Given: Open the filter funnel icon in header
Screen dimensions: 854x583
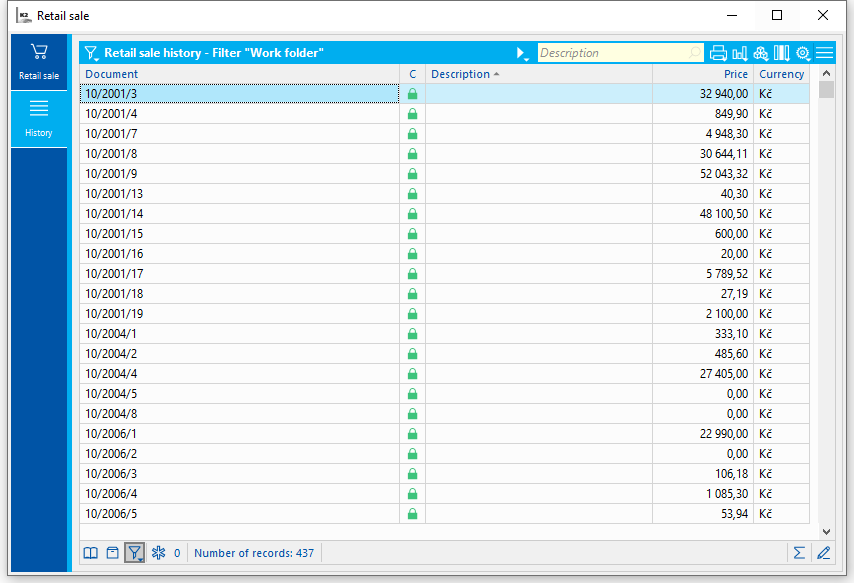Looking at the screenshot, I should 91,53.
